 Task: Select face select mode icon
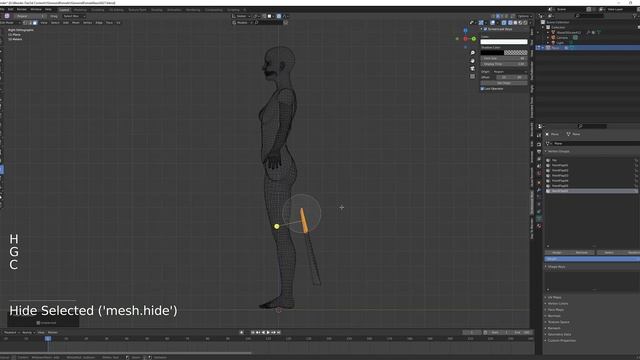pos(35,23)
